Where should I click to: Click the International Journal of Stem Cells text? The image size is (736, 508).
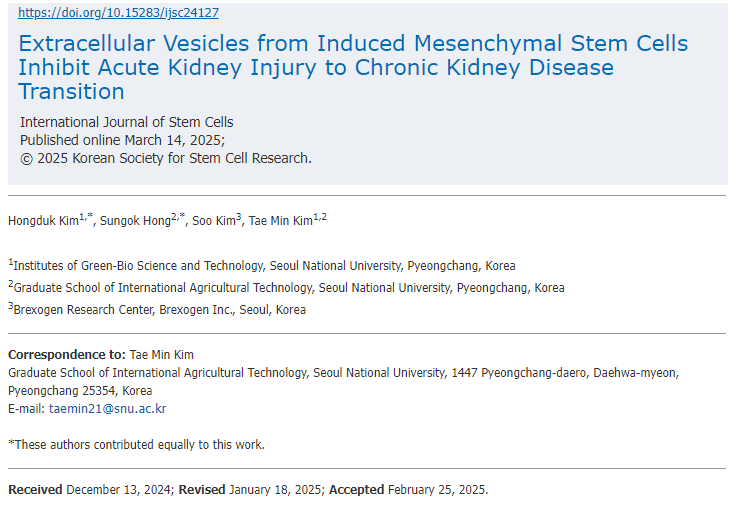pyautogui.click(x=126, y=122)
